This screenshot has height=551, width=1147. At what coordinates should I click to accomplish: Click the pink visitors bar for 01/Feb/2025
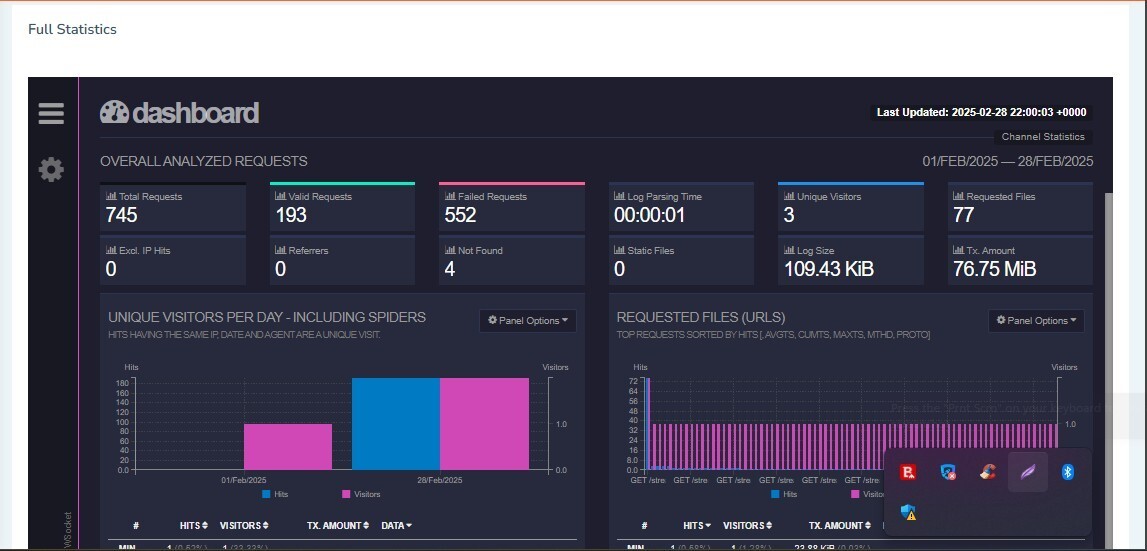(x=287, y=447)
